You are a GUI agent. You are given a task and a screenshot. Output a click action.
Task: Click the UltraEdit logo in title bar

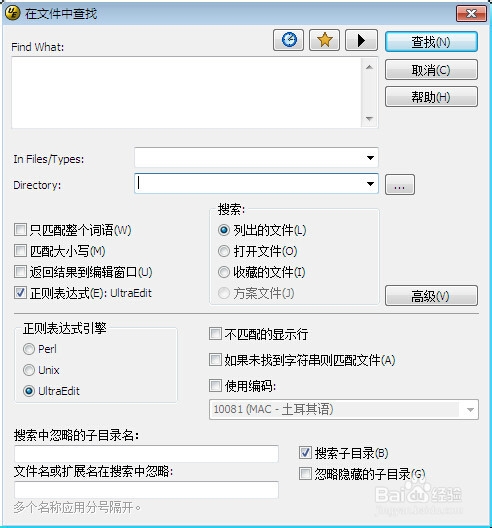(13, 13)
